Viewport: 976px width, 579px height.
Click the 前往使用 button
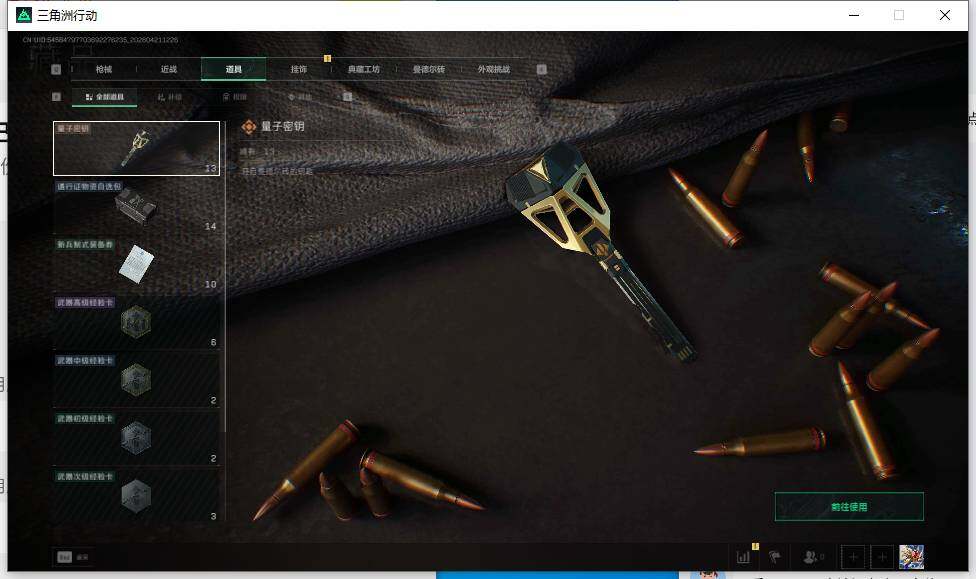click(849, 507)
